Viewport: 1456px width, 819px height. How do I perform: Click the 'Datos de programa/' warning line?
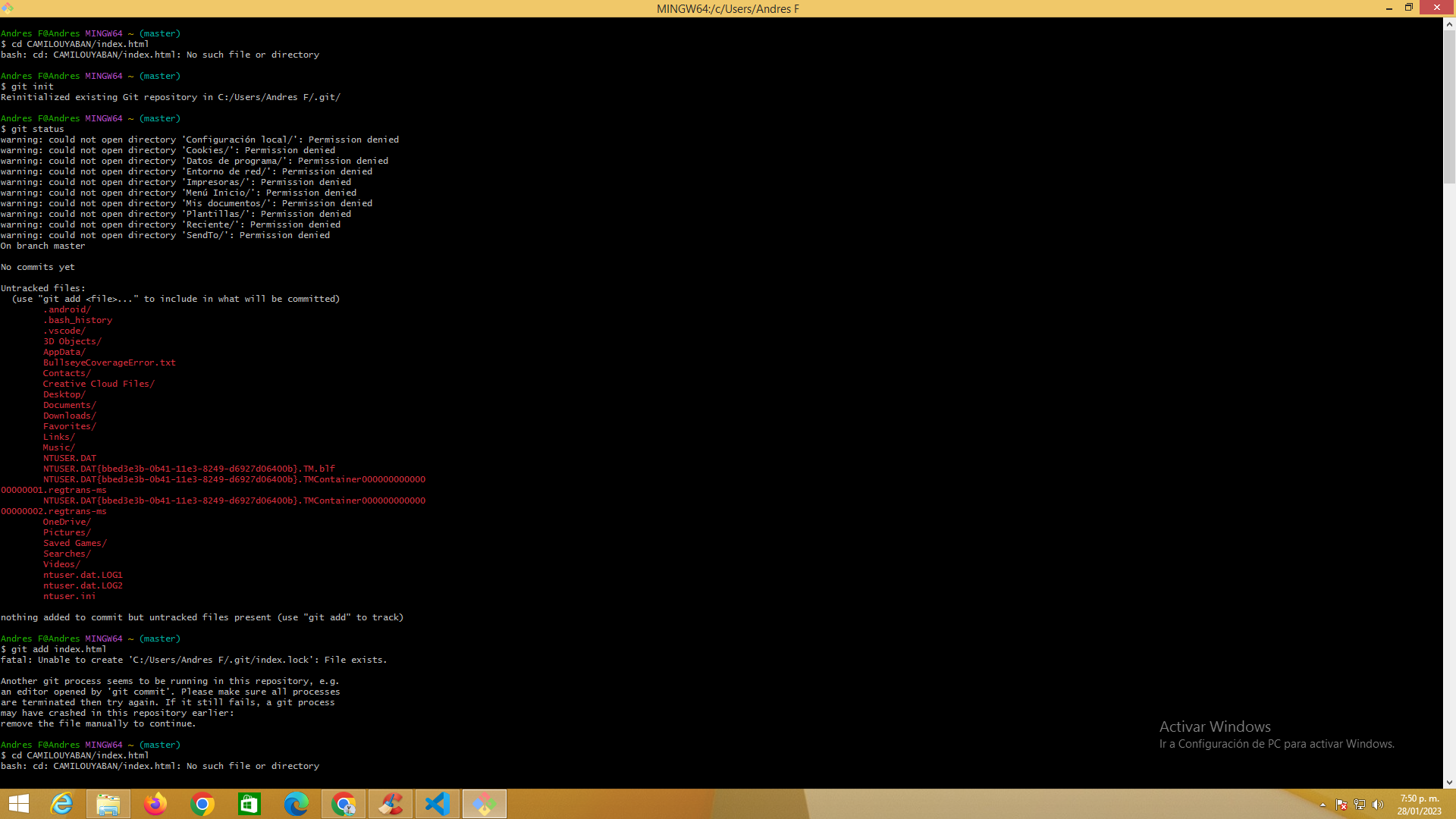194,161
